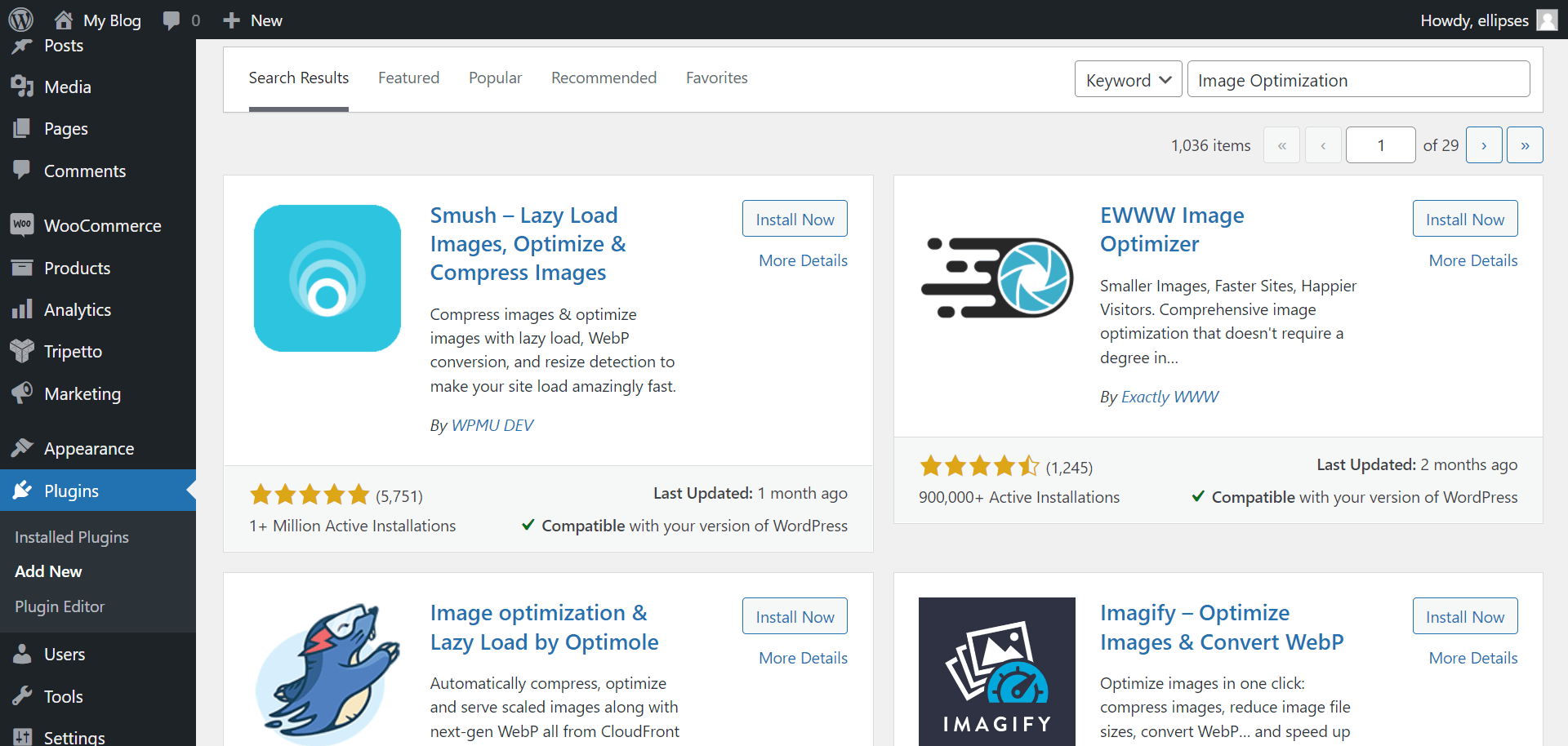
Task: Switch to the Popular tab
Action: 495,78
